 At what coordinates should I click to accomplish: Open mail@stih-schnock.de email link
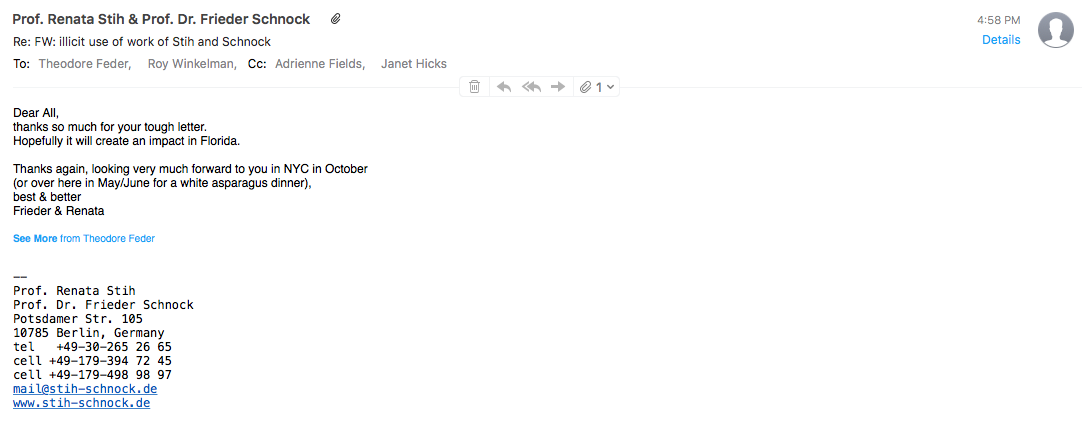(x=85, y=389)
